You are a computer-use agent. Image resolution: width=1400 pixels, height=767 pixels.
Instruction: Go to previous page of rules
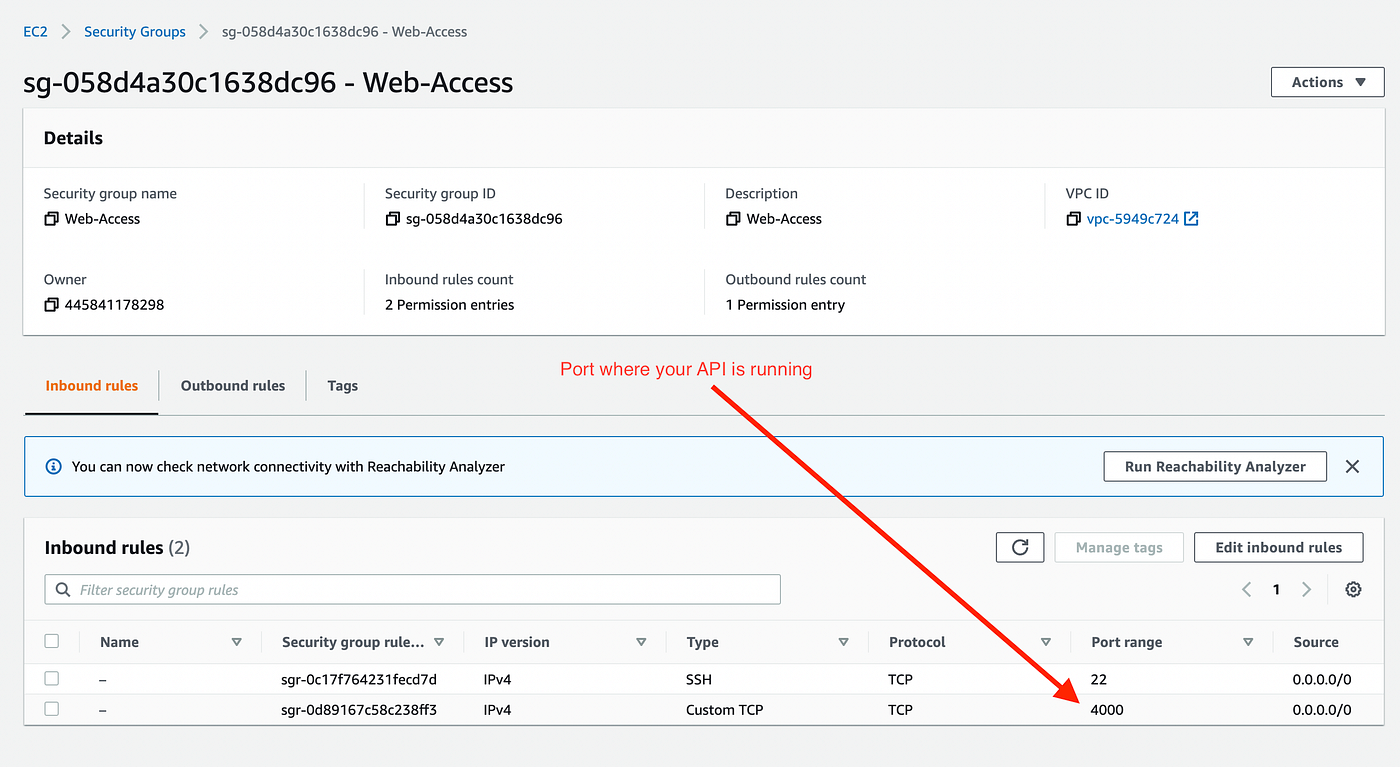tap(1247, 590)
